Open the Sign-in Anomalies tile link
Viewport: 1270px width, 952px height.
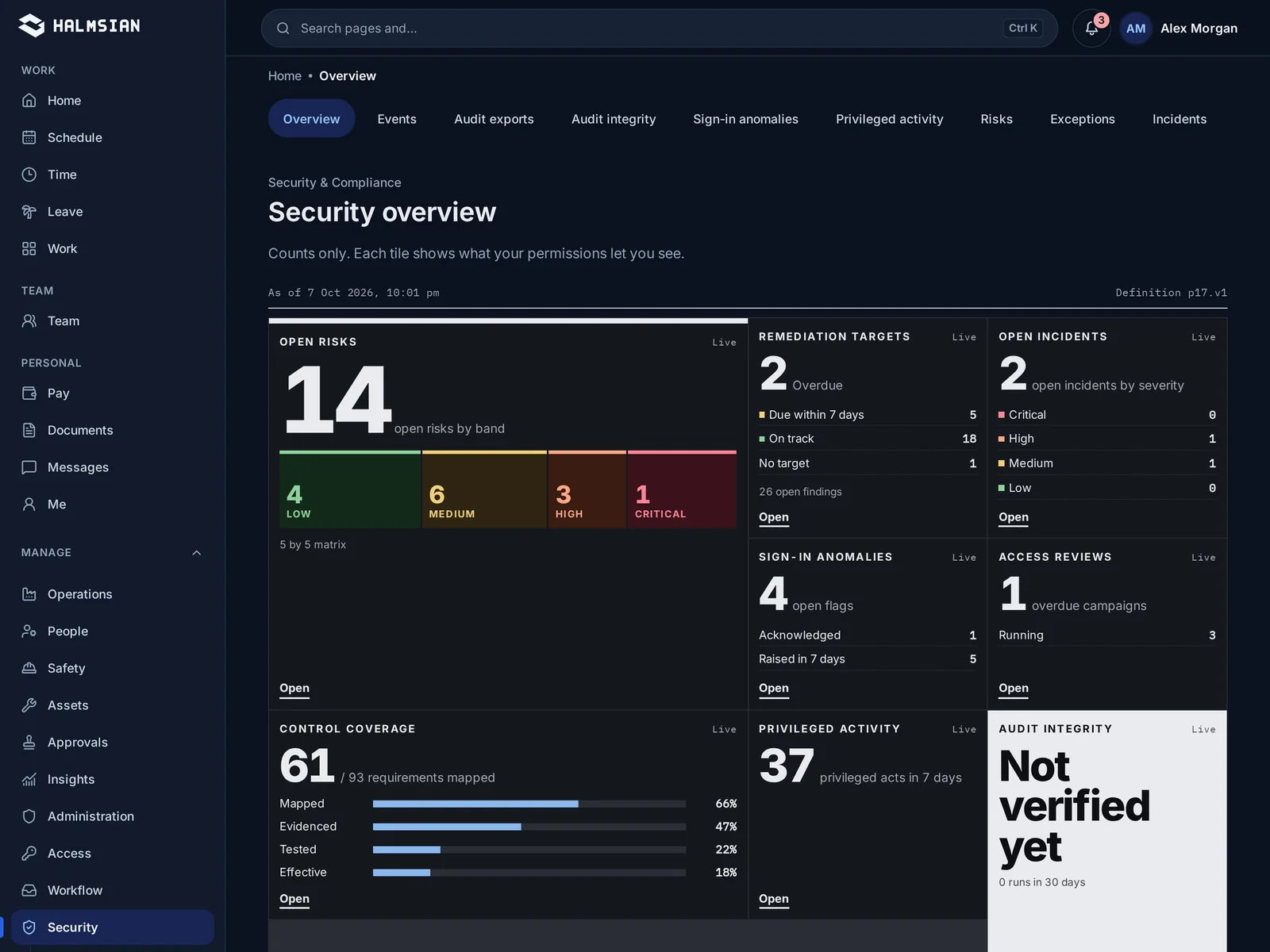[x=773, y=689]
